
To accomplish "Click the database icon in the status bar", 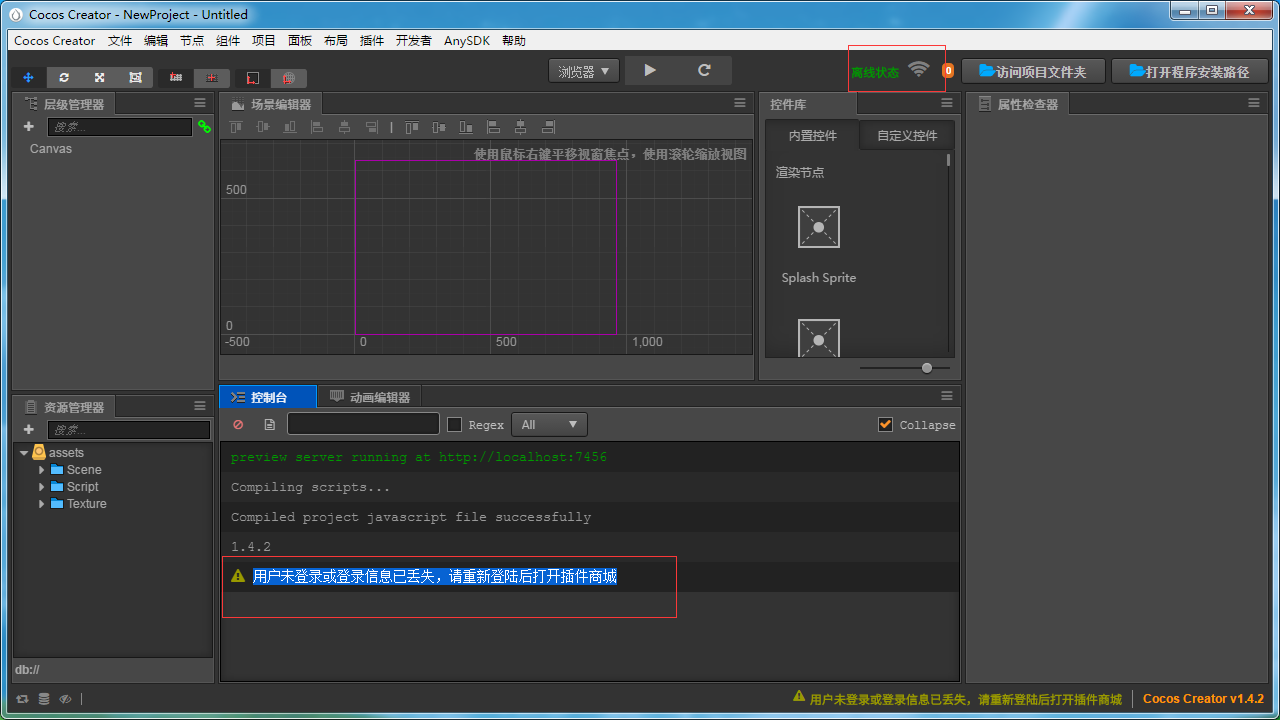I will [44, 699].
